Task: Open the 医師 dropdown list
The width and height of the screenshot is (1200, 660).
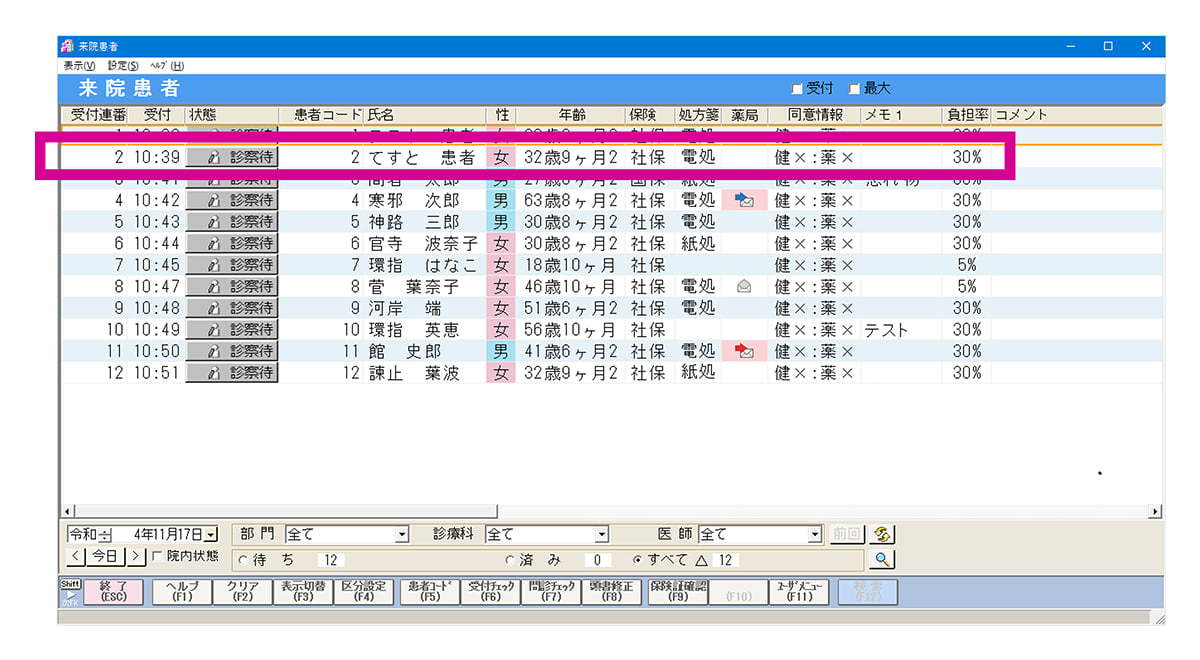Action: click(814, 535)
